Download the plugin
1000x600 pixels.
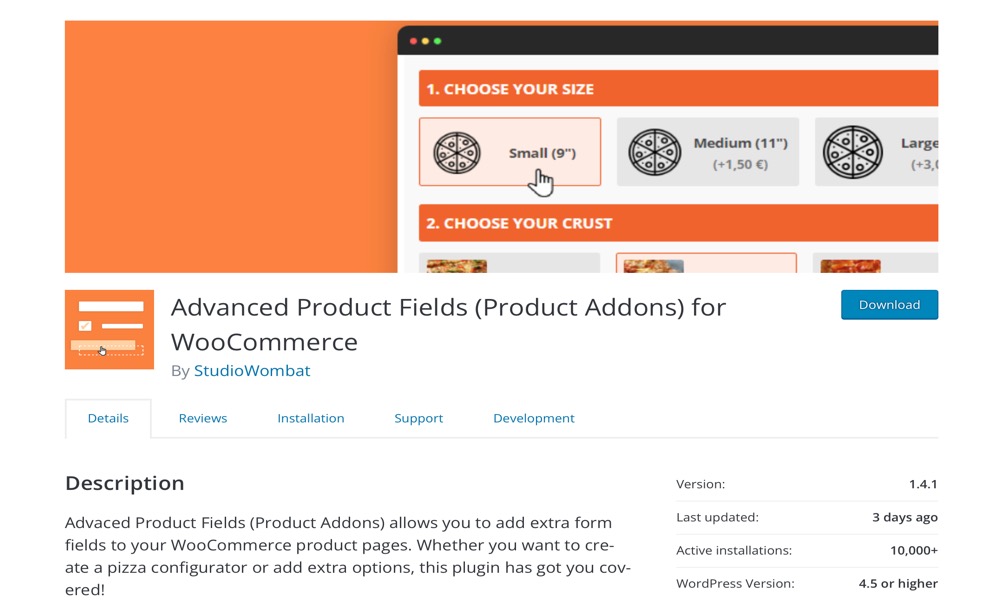tap(889, 305)
